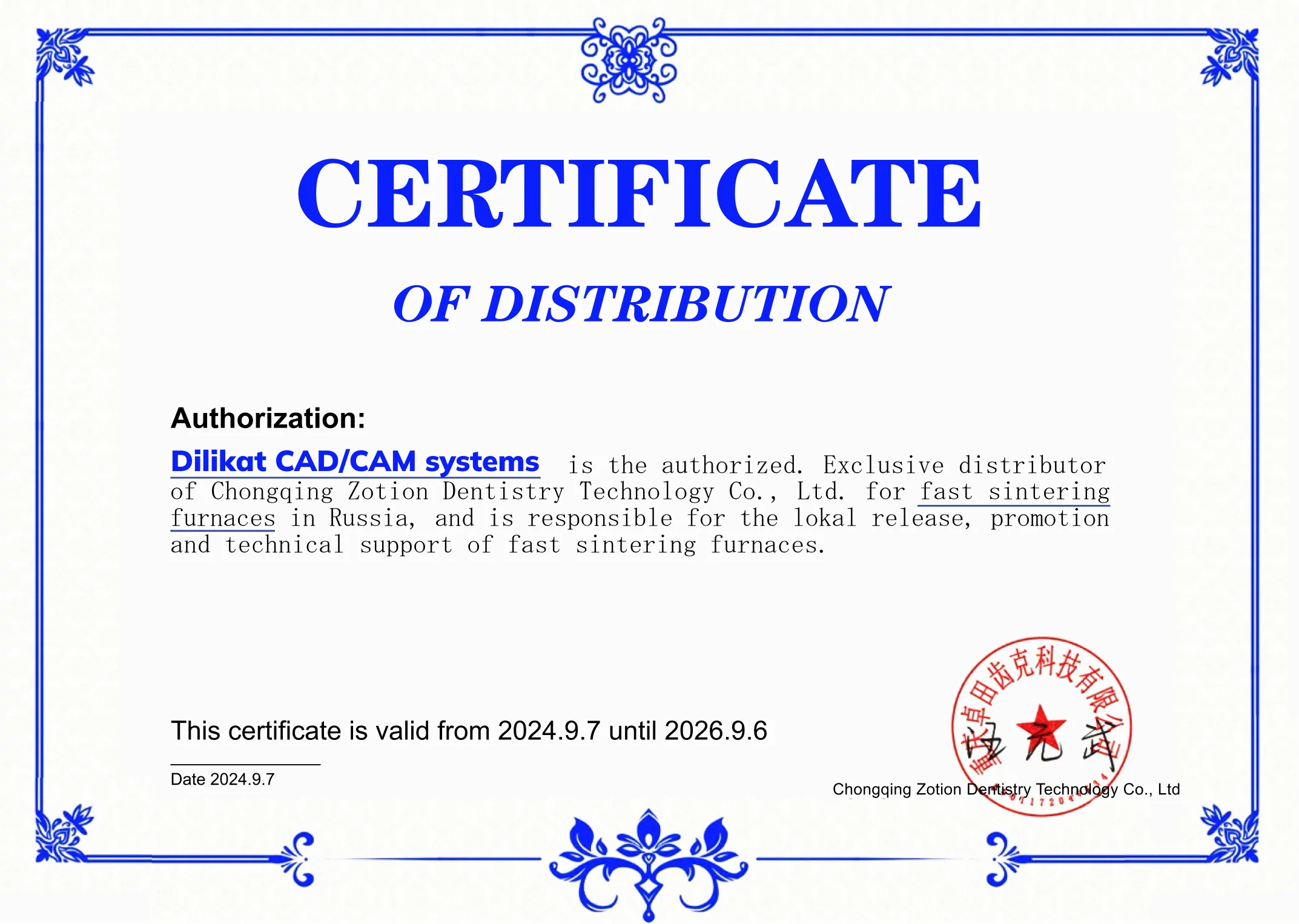
Task: Click the red round company seal stamp
Action: [1042, 727]
